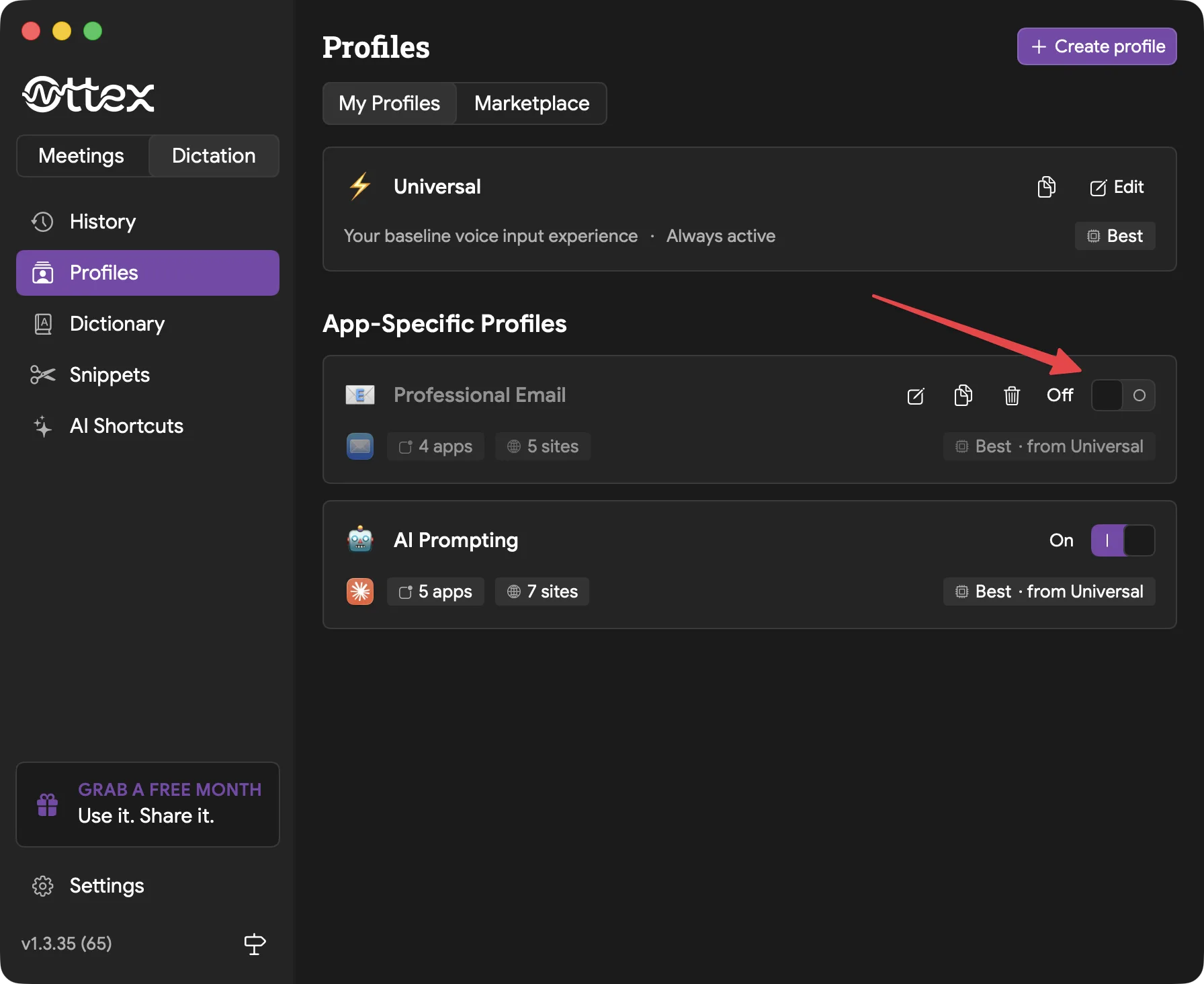This screenshot has width=1204, height=984.
Task: Close the window with the red button
Action: (31, 31)
